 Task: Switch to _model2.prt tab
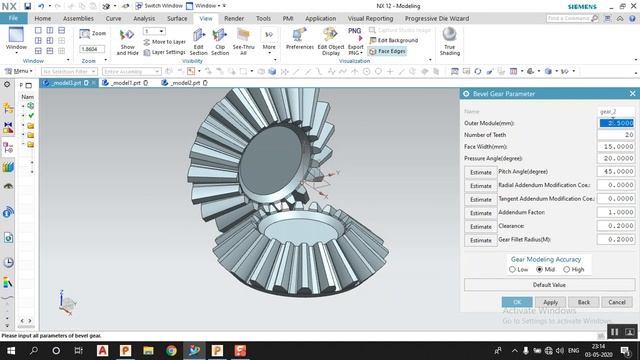(185, 83)
